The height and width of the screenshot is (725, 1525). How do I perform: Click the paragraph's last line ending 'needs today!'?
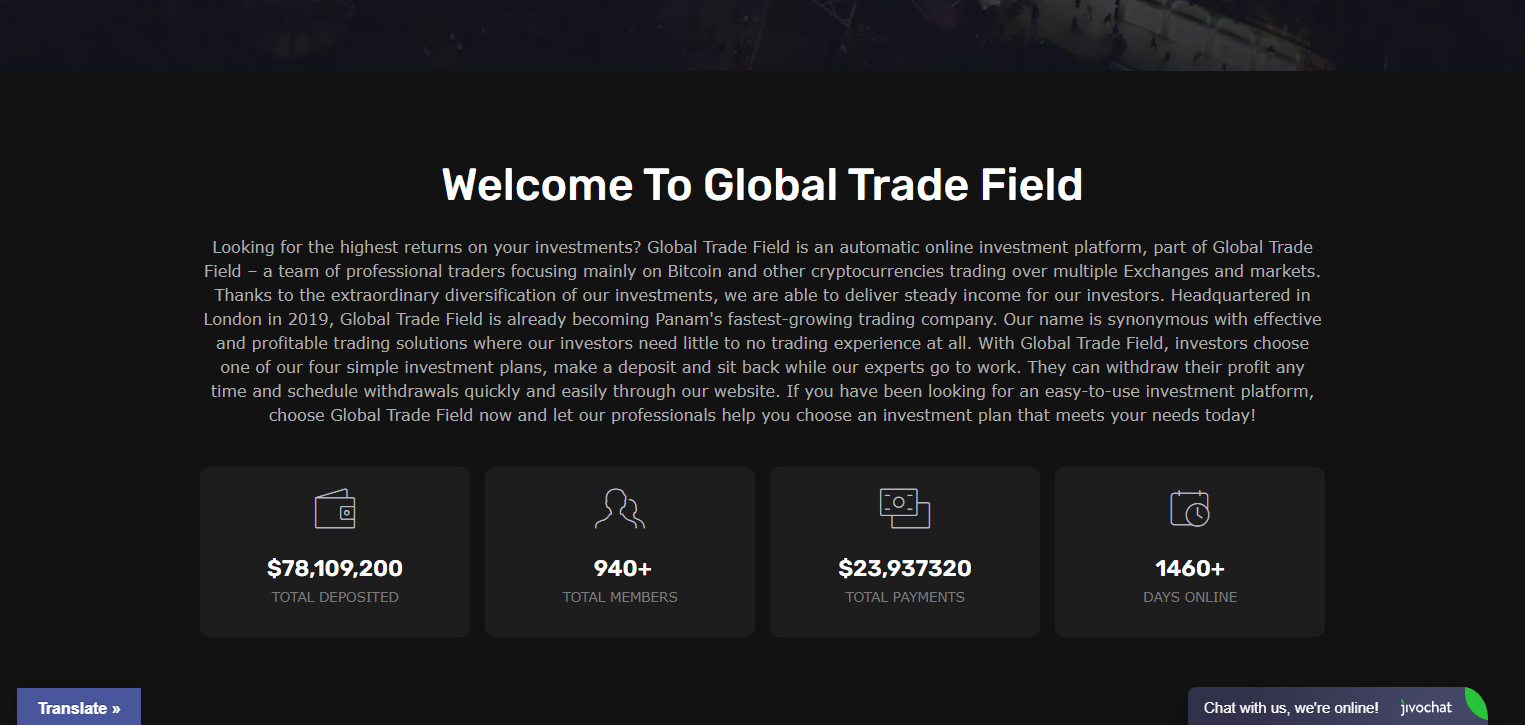[762, 415]
